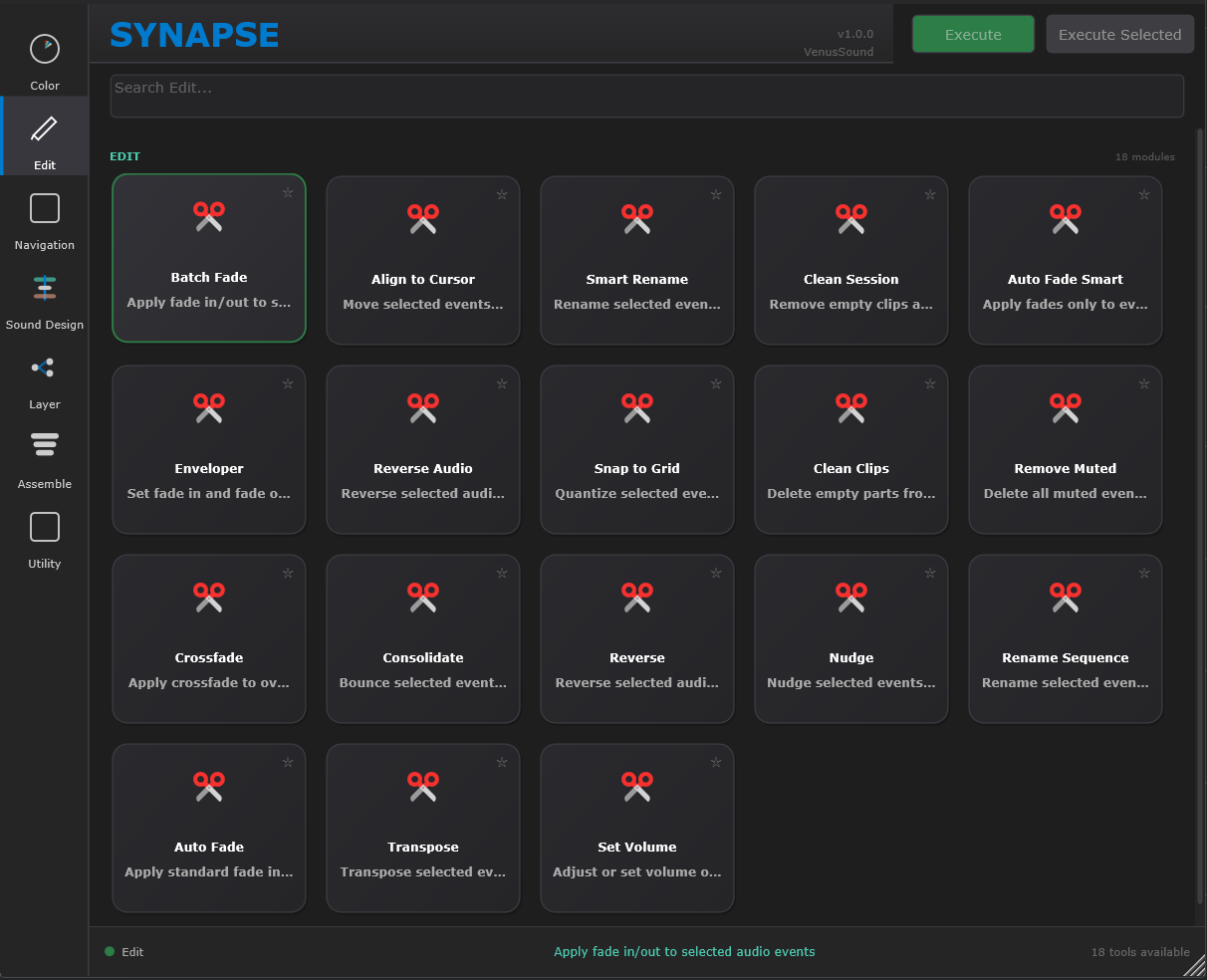Go to the Layer category

(45, 375)
